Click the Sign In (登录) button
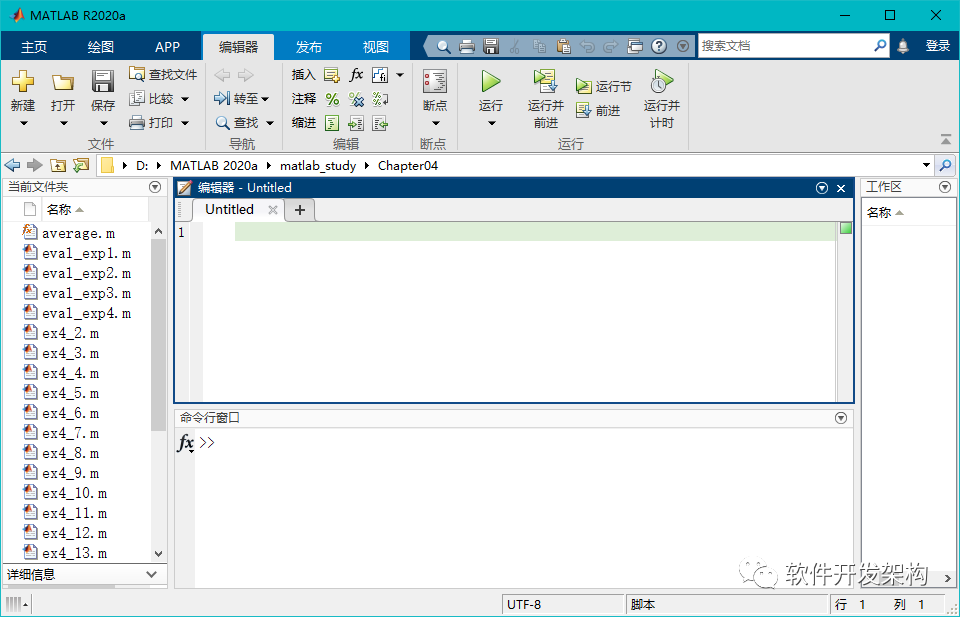The image size is (960, 617). tap(937, 46)
